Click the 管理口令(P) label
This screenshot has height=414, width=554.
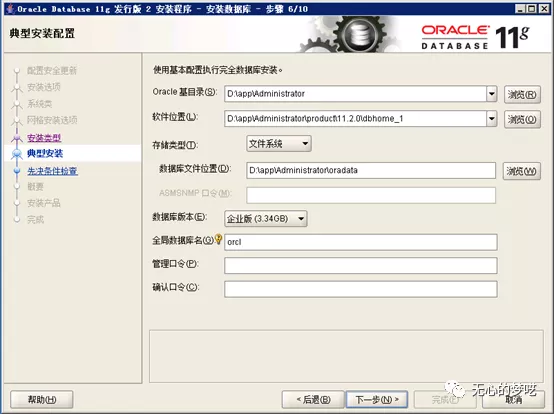click(x=175, y=264)
